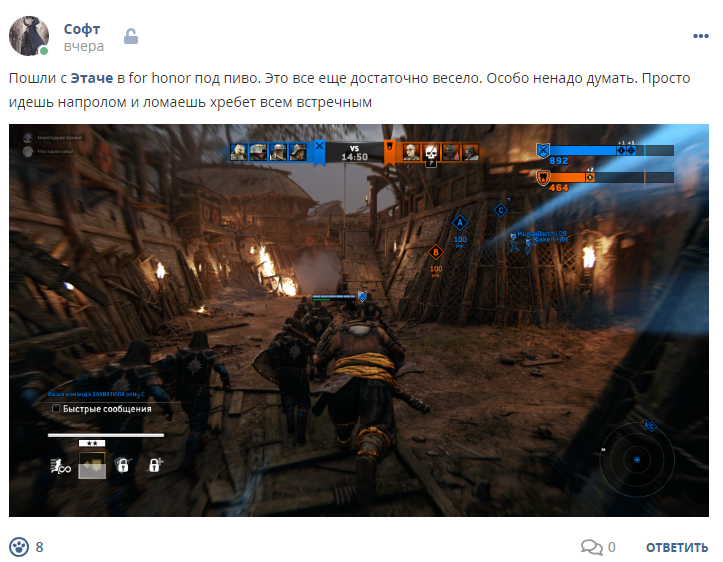The height and width of the screenshot is (562, 723).
Task: Click the zone C diamond marker
Action: [501, 211]
